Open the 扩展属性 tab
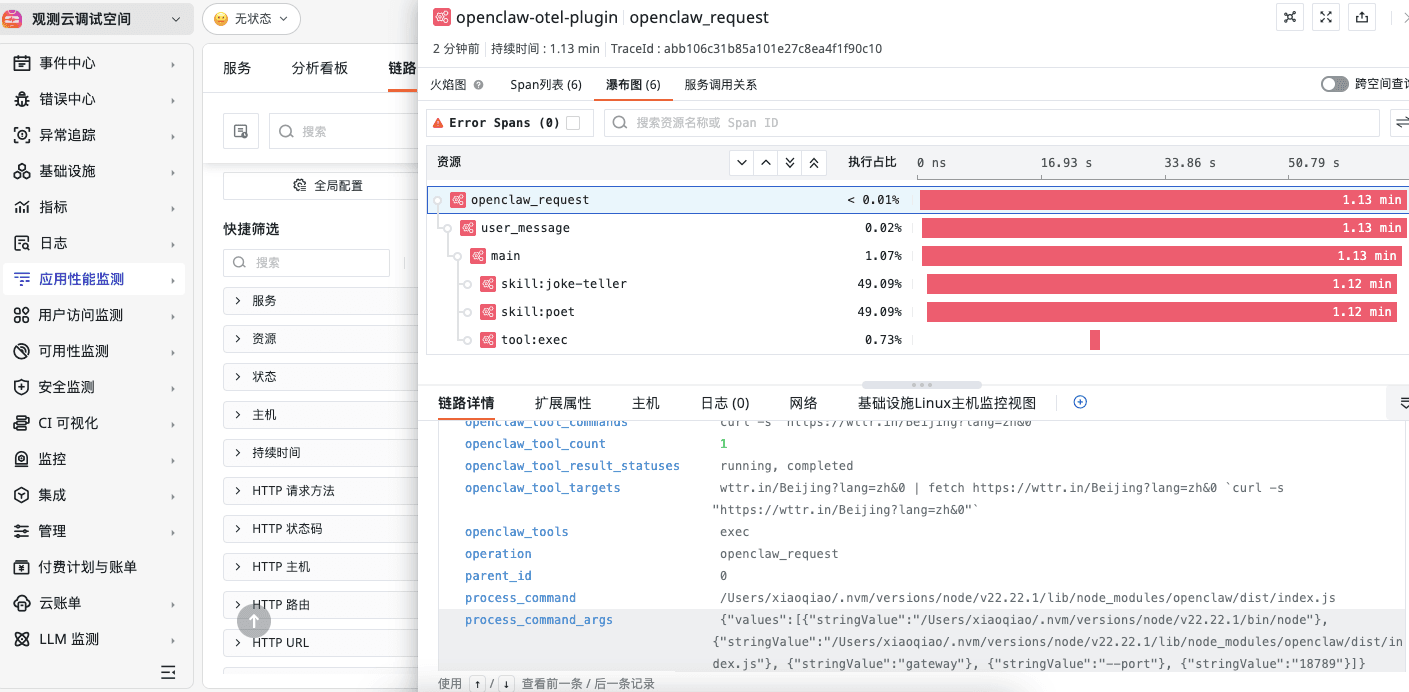 [562, 403]
